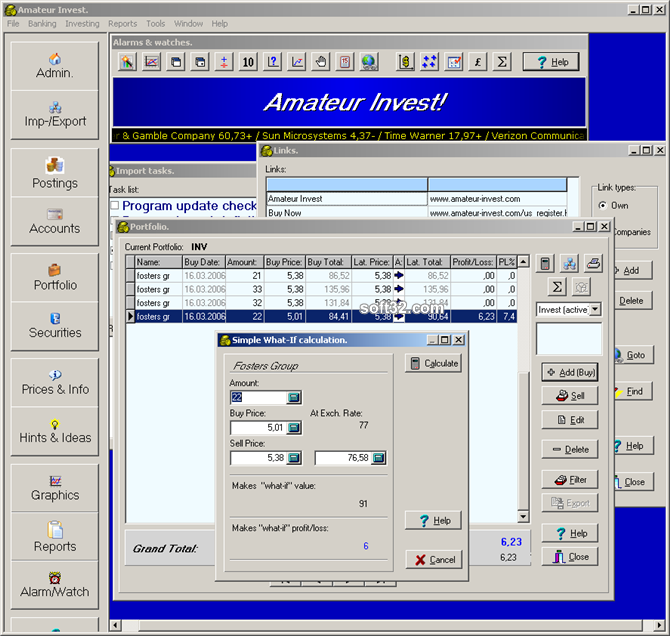The height and width of the screenshot is (636, 670).
Task: Open Graphics from the sidebar
Action: click(x=55, y=488)
